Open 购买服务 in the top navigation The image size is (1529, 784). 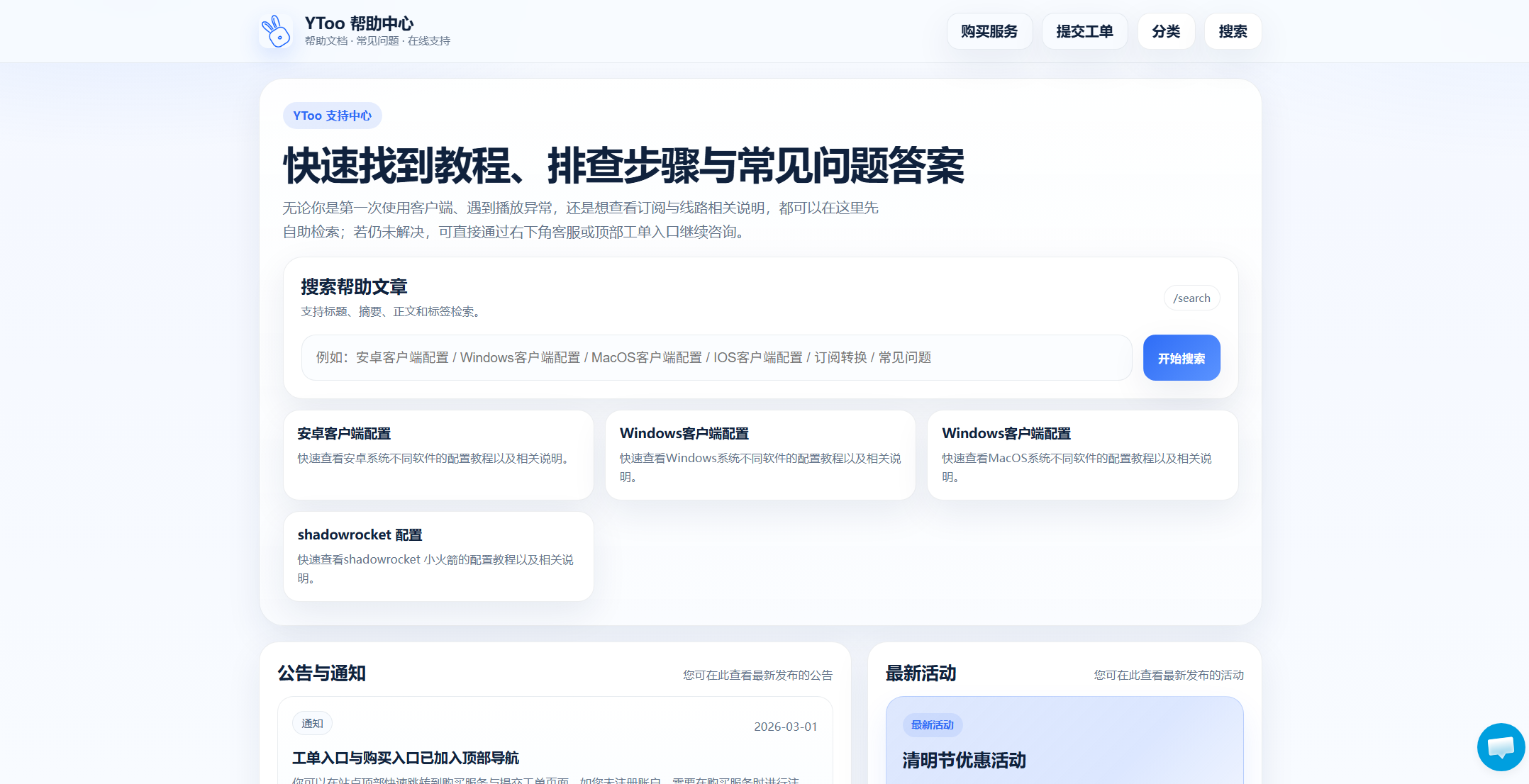(989, 31)
